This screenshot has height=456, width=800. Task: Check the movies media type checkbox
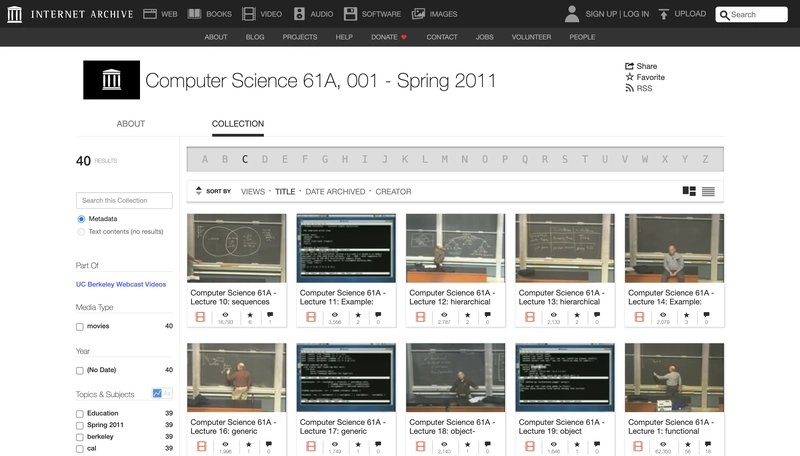[80, 326]
